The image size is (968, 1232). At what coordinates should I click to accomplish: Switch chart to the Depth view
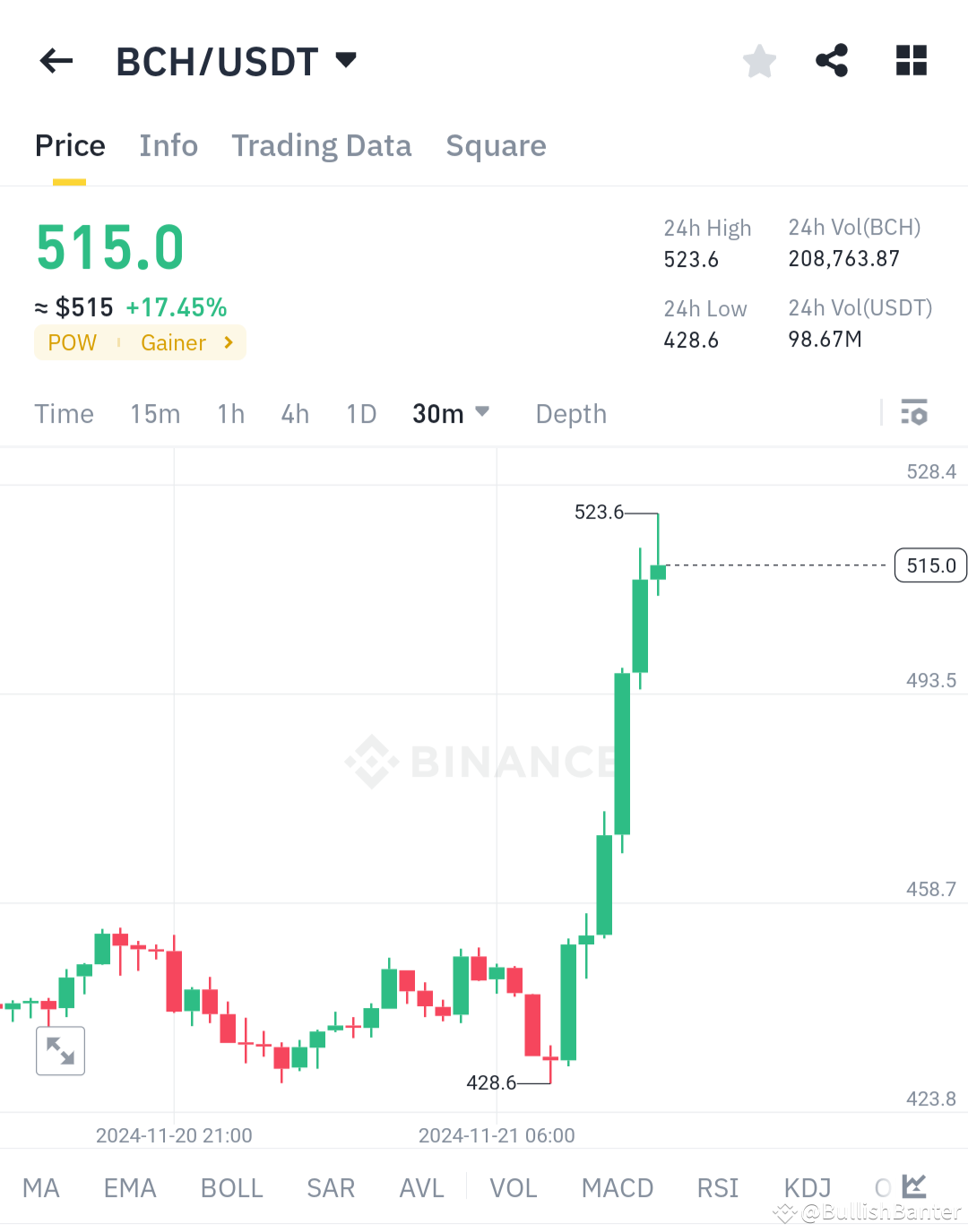point(570,413)
